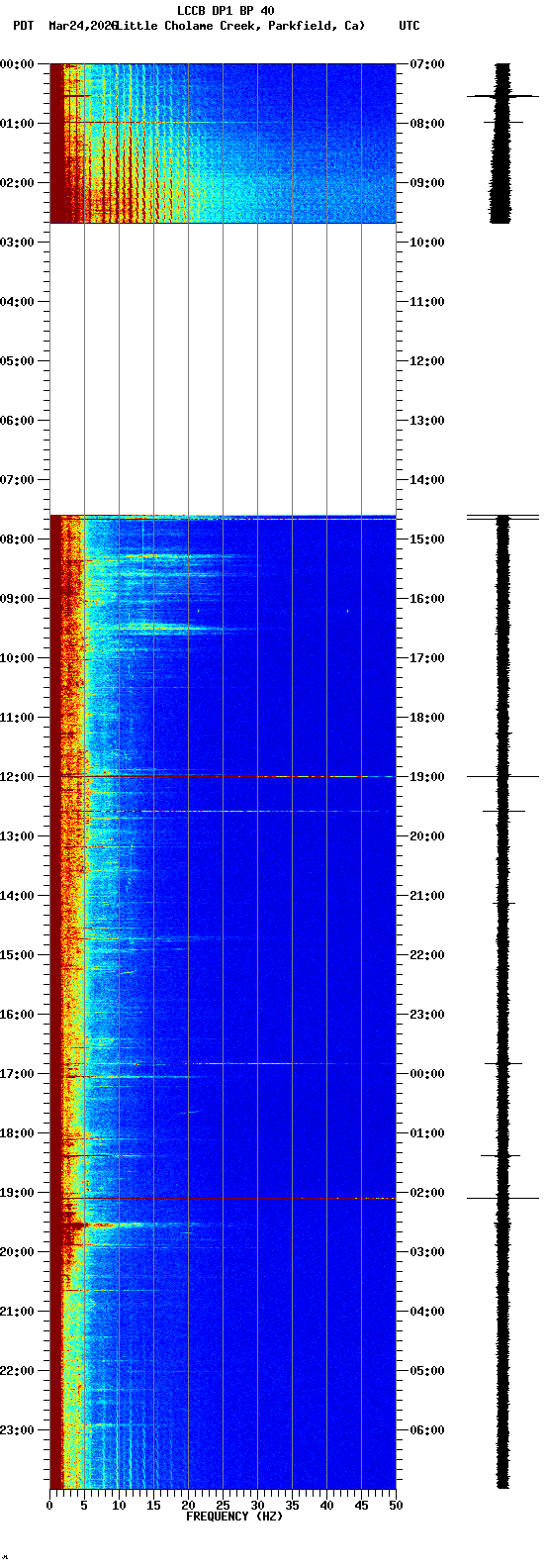Click the 08:00 PDT time label
Screen dimensions: 546x1568
tap(17, 539)
